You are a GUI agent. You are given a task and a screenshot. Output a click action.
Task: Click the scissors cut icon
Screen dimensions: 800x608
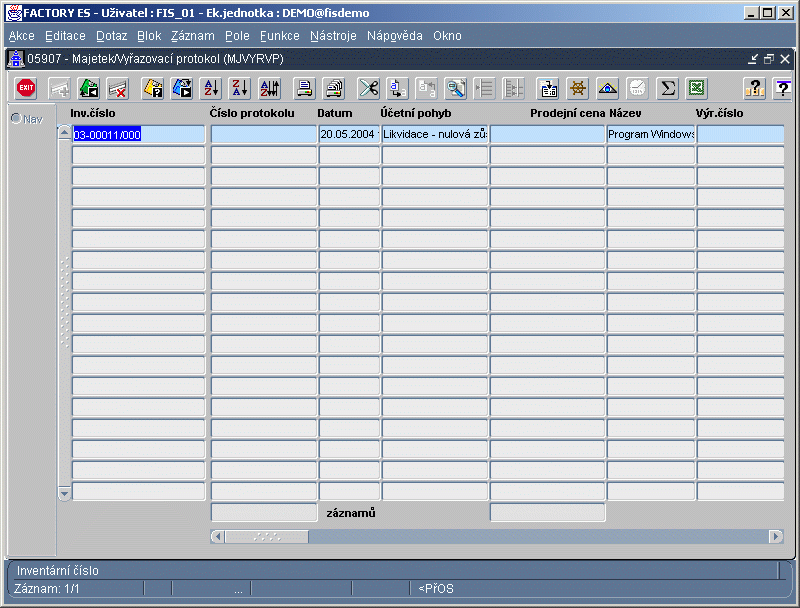pos(368,88)
